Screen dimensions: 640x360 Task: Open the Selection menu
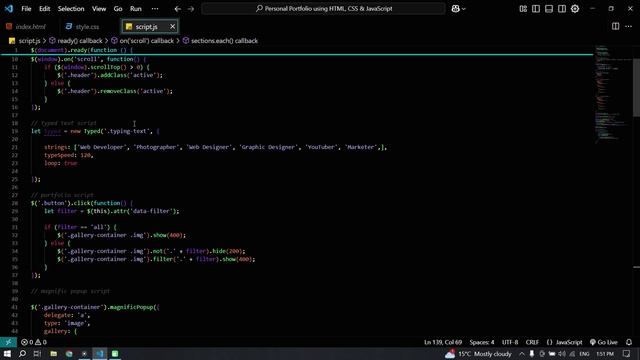click(71, 9)
